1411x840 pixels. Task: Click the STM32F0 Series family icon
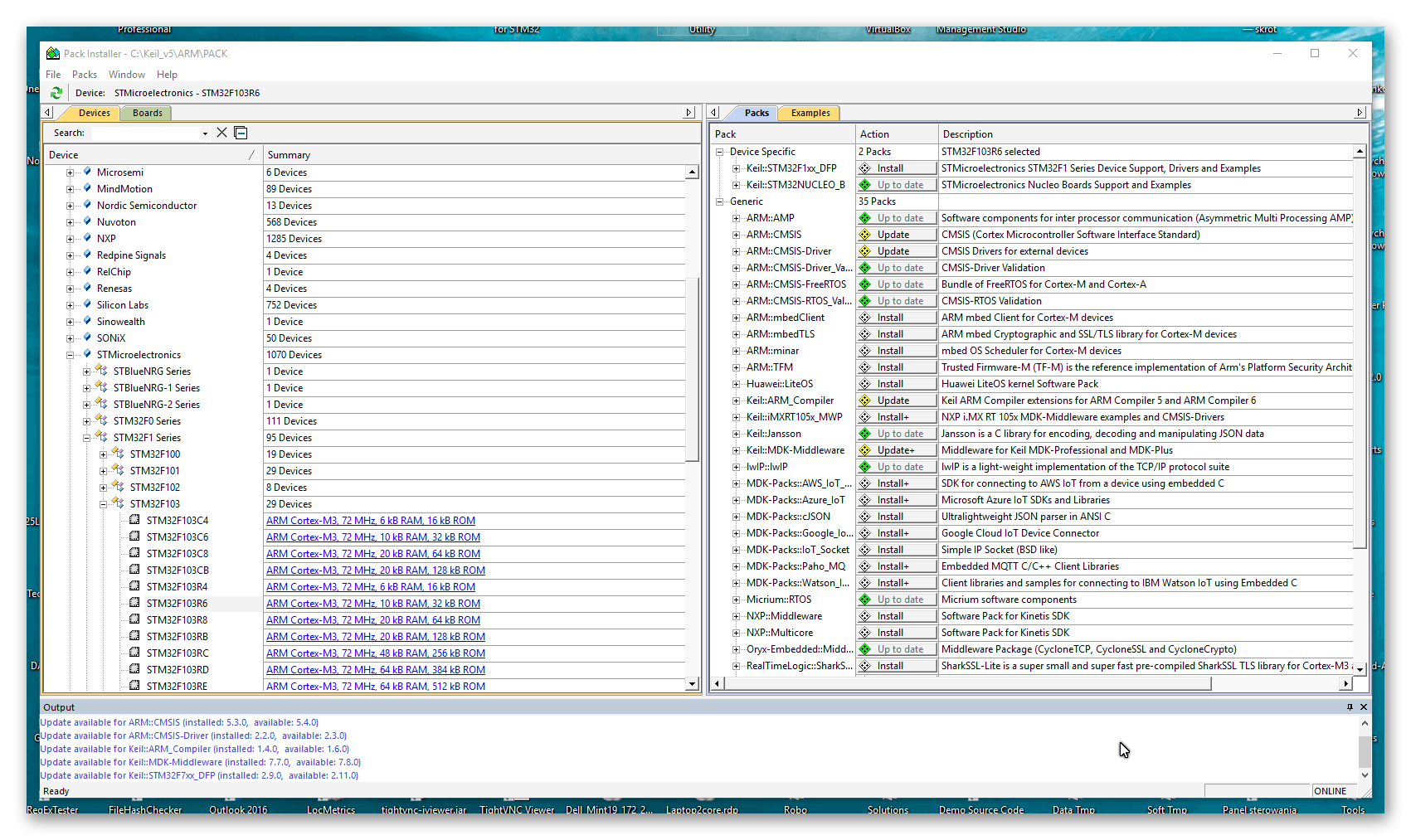click(101, 420)
